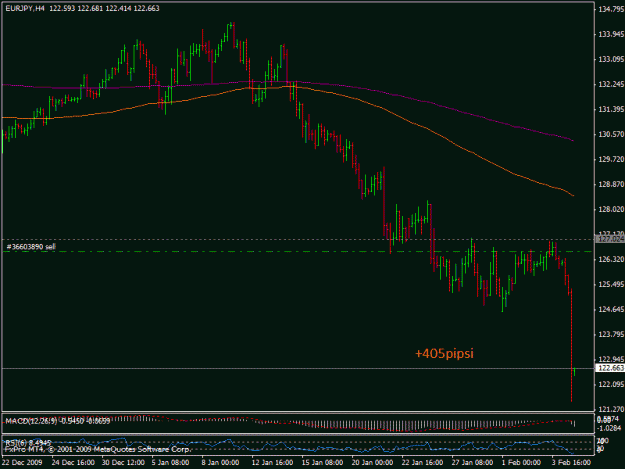Click the 124.645 price axis label

tap(611, 309)
